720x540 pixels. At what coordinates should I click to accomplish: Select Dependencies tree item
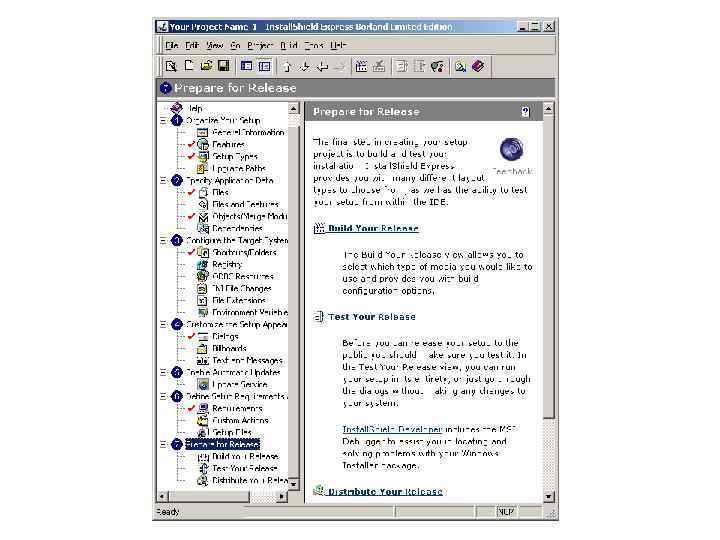click(x=237, y=228)
